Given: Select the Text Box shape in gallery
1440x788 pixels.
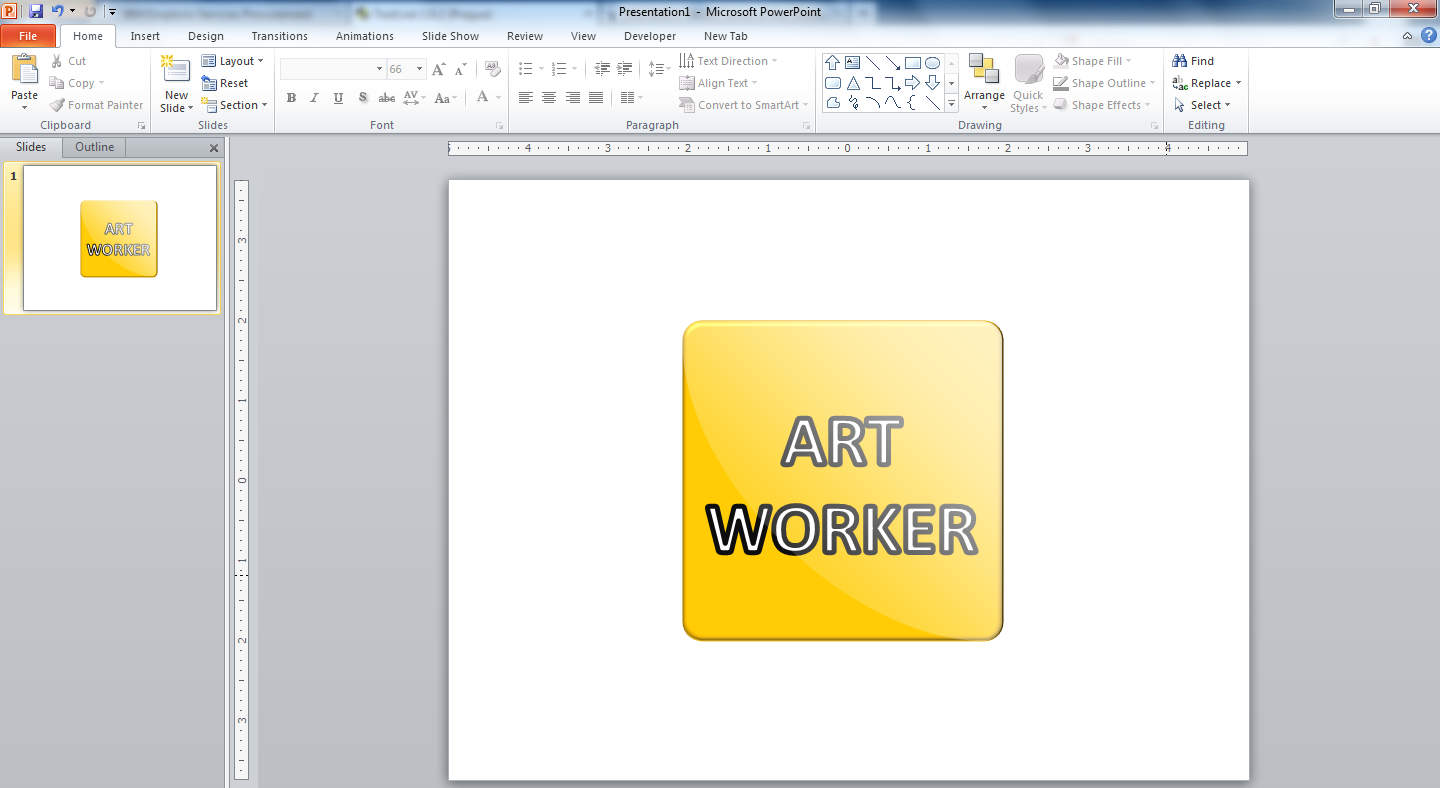Looking at the screenshot, I should coord(853,62).
